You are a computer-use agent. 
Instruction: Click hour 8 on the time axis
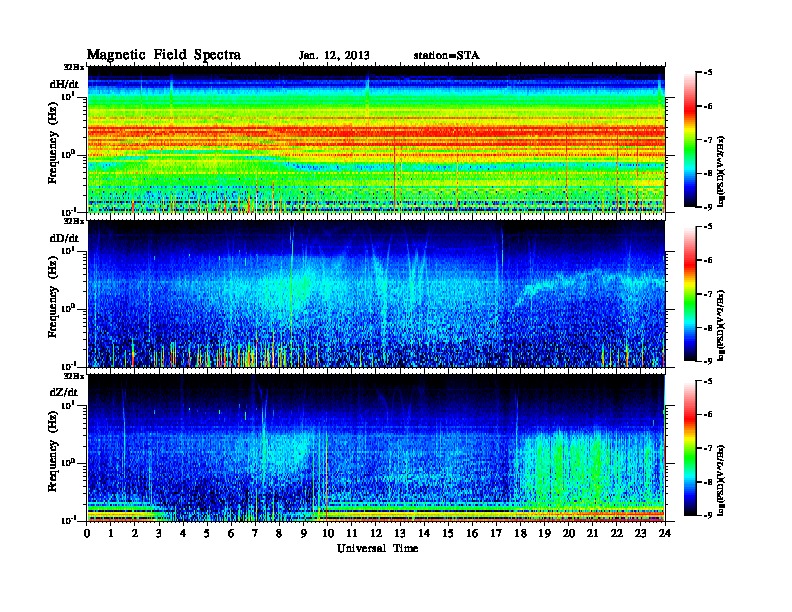[279, 533]
